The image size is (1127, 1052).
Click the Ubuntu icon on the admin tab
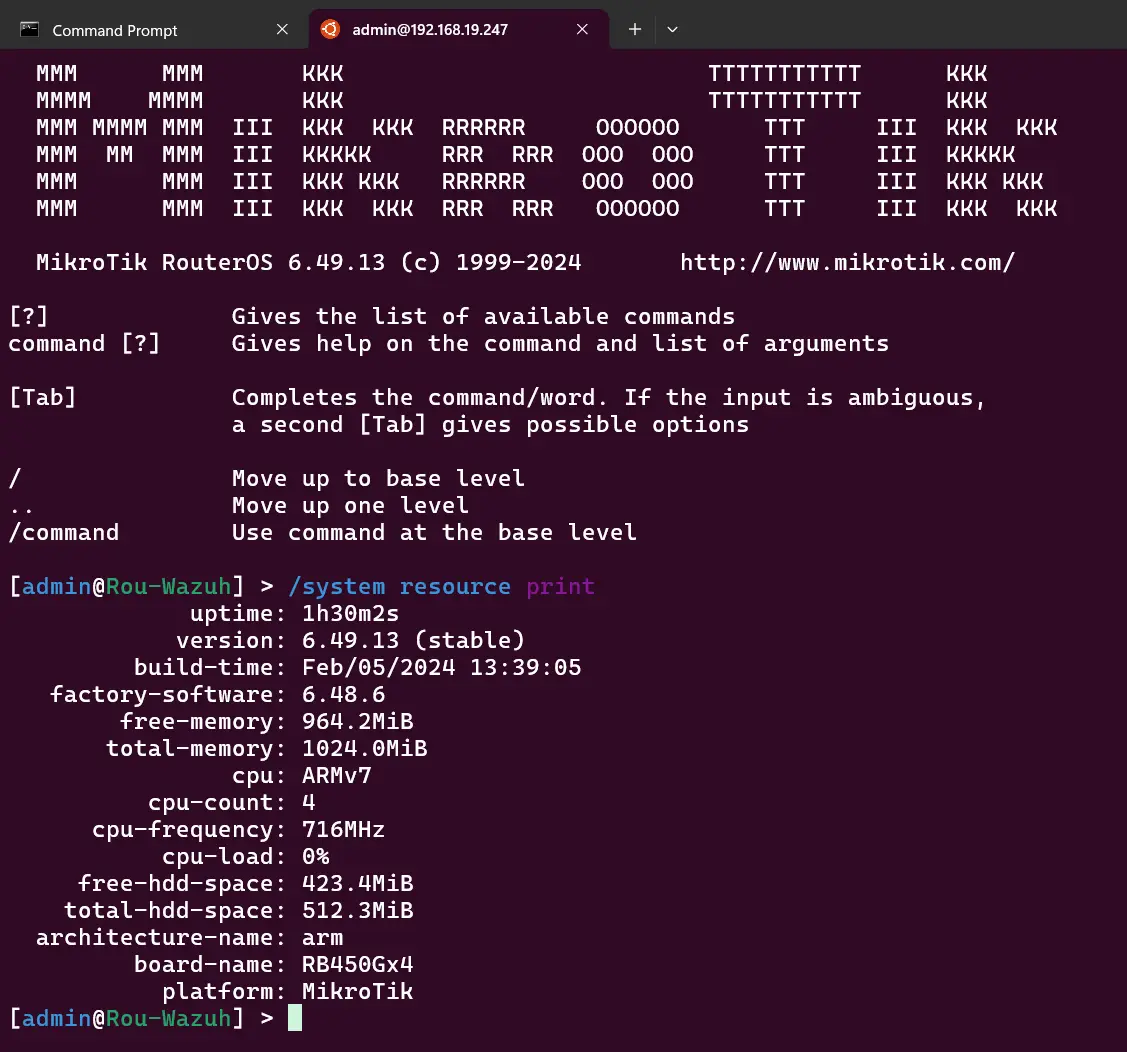[330, 30]
